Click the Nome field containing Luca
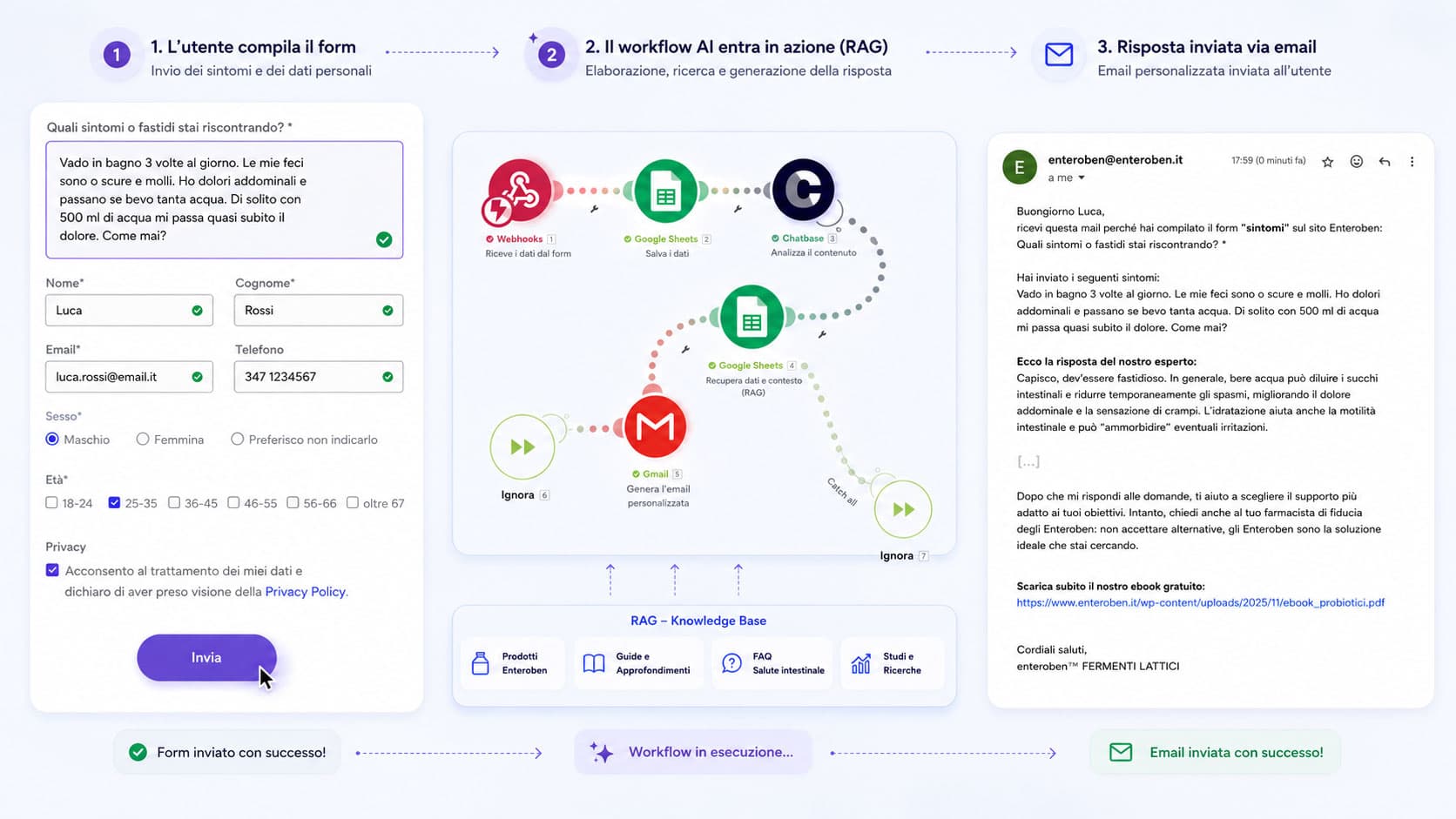Image resolution: width=1456 pixels, height=819 pixels. coord(129,311)
